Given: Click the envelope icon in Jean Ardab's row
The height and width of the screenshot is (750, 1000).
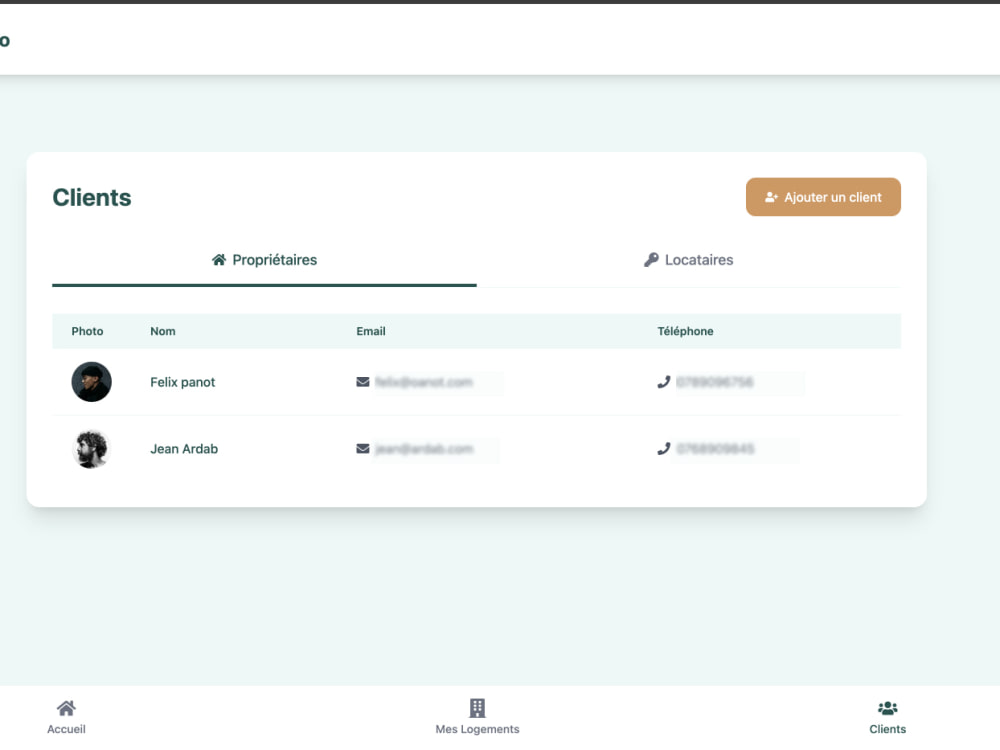Looking at the screenshot, I should coord(363,449).
